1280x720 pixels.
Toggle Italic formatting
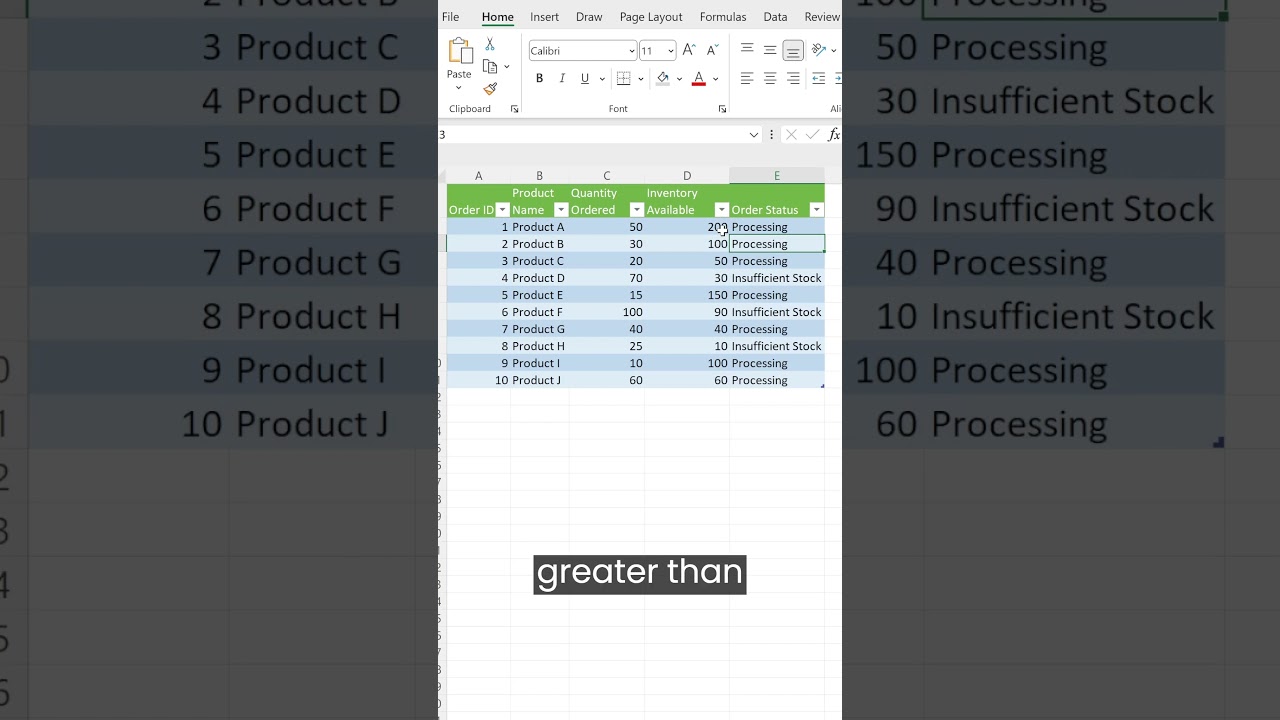(562, 79)
